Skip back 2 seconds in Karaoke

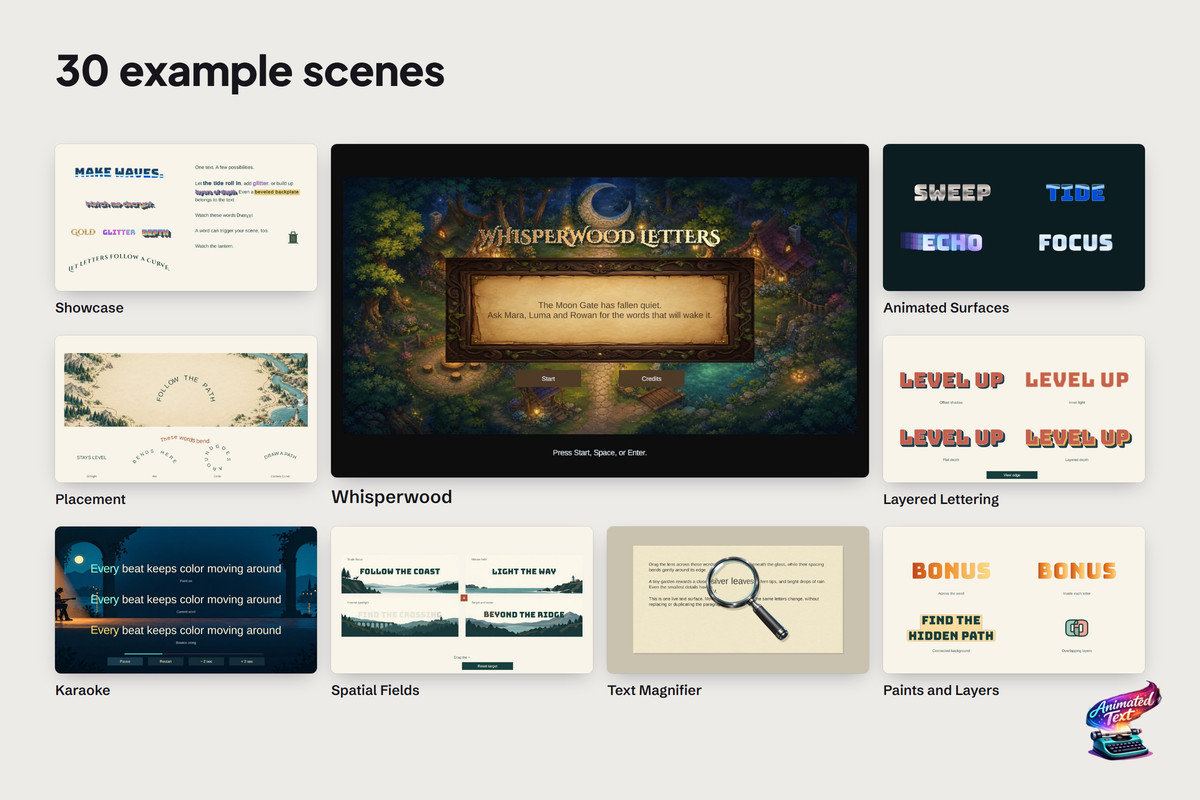206,661
